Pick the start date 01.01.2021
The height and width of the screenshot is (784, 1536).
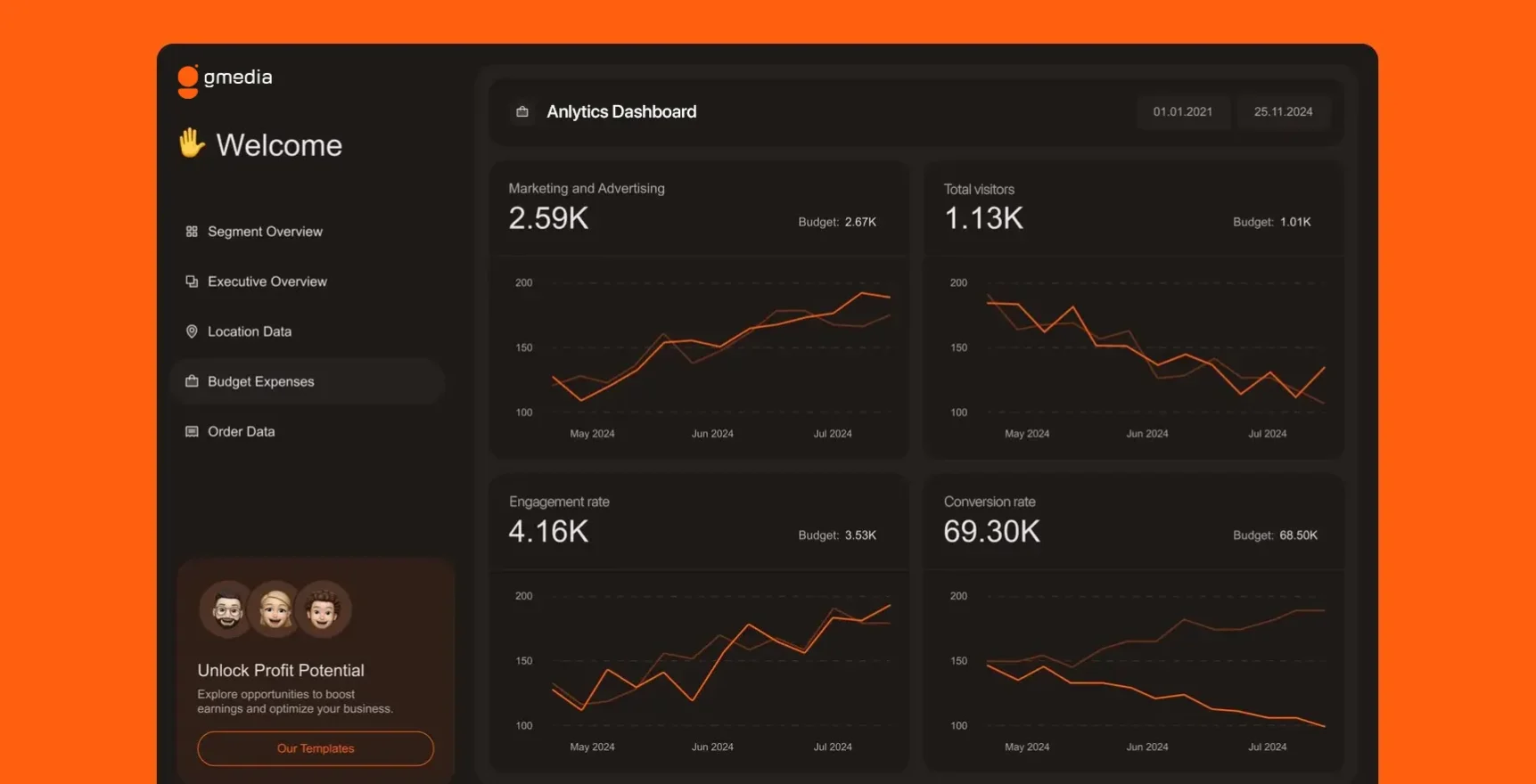click(1183, 111)
